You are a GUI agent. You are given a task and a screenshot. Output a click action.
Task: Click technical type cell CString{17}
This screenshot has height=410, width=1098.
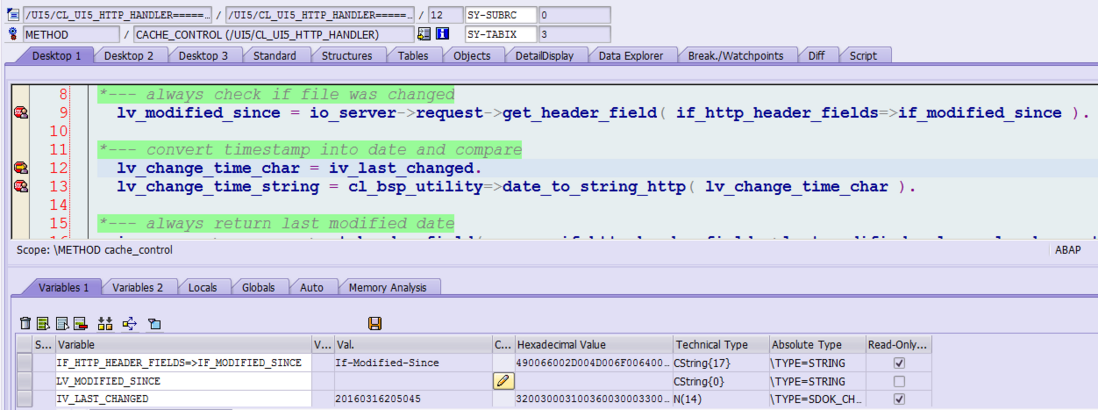(x=720, y=363)
